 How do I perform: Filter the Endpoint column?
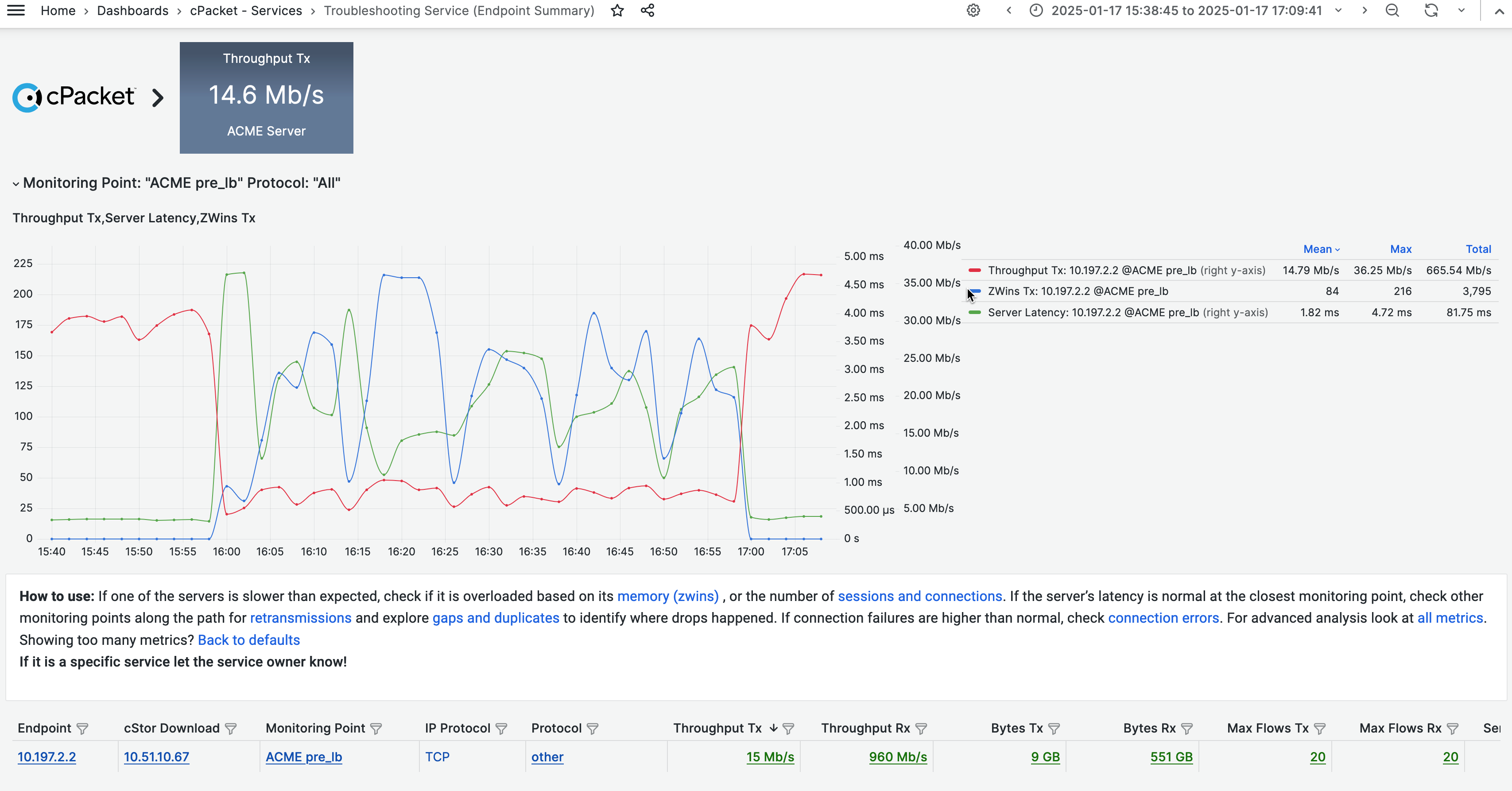82,729
